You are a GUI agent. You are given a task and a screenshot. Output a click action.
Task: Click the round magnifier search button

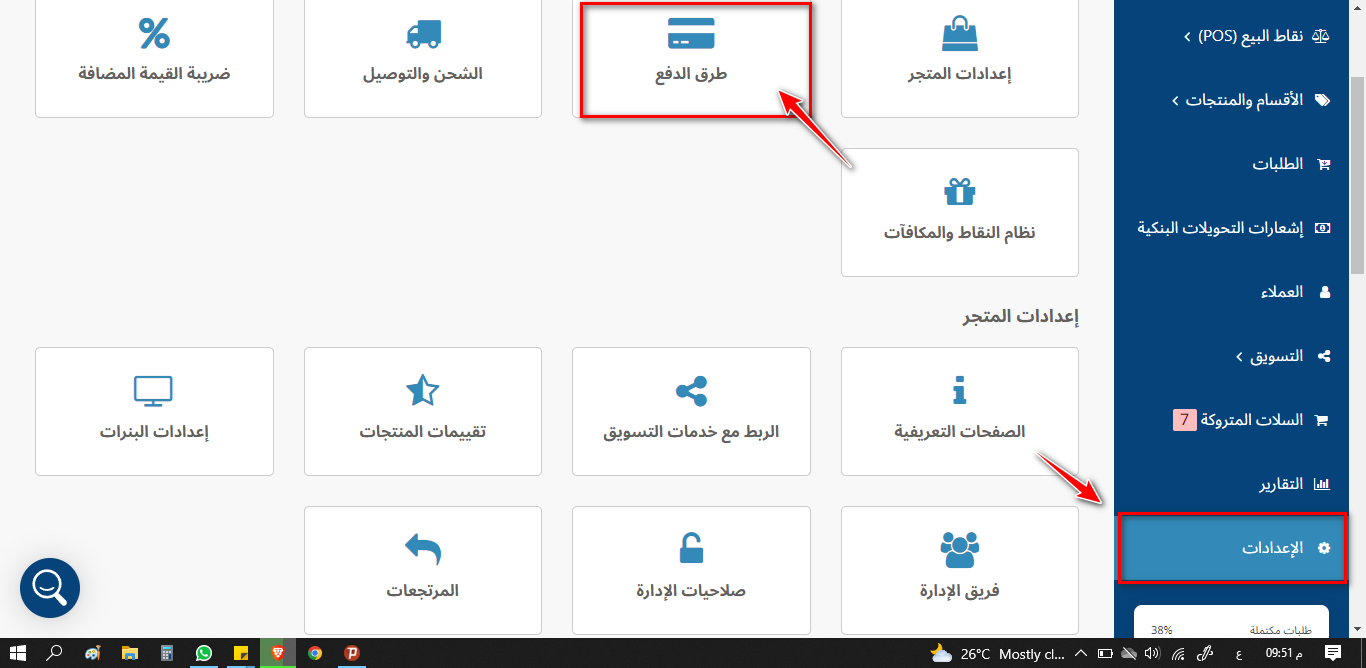point(50,587)
